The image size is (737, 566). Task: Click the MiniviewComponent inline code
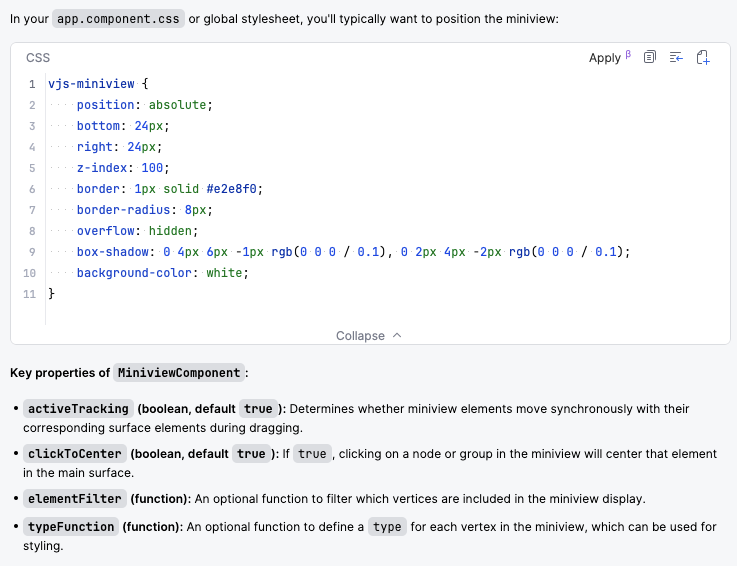coord(179,373)
